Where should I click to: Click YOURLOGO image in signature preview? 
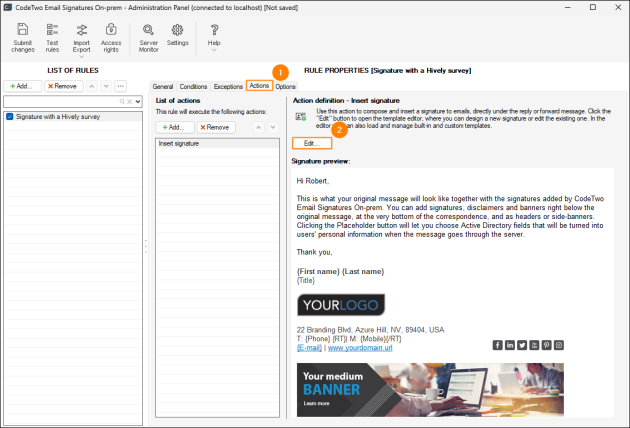(341, 305)
